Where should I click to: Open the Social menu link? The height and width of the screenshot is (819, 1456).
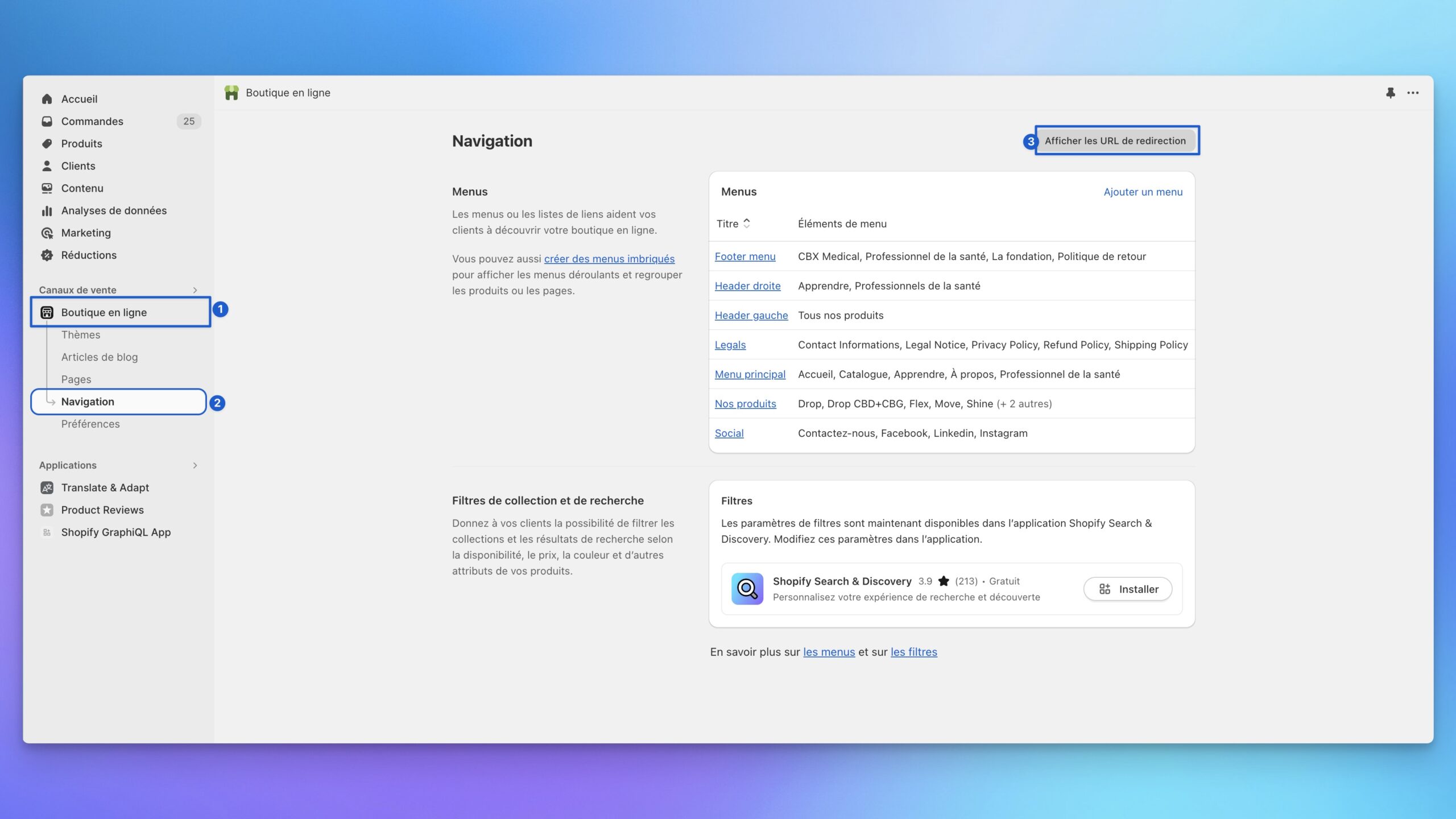729,433
